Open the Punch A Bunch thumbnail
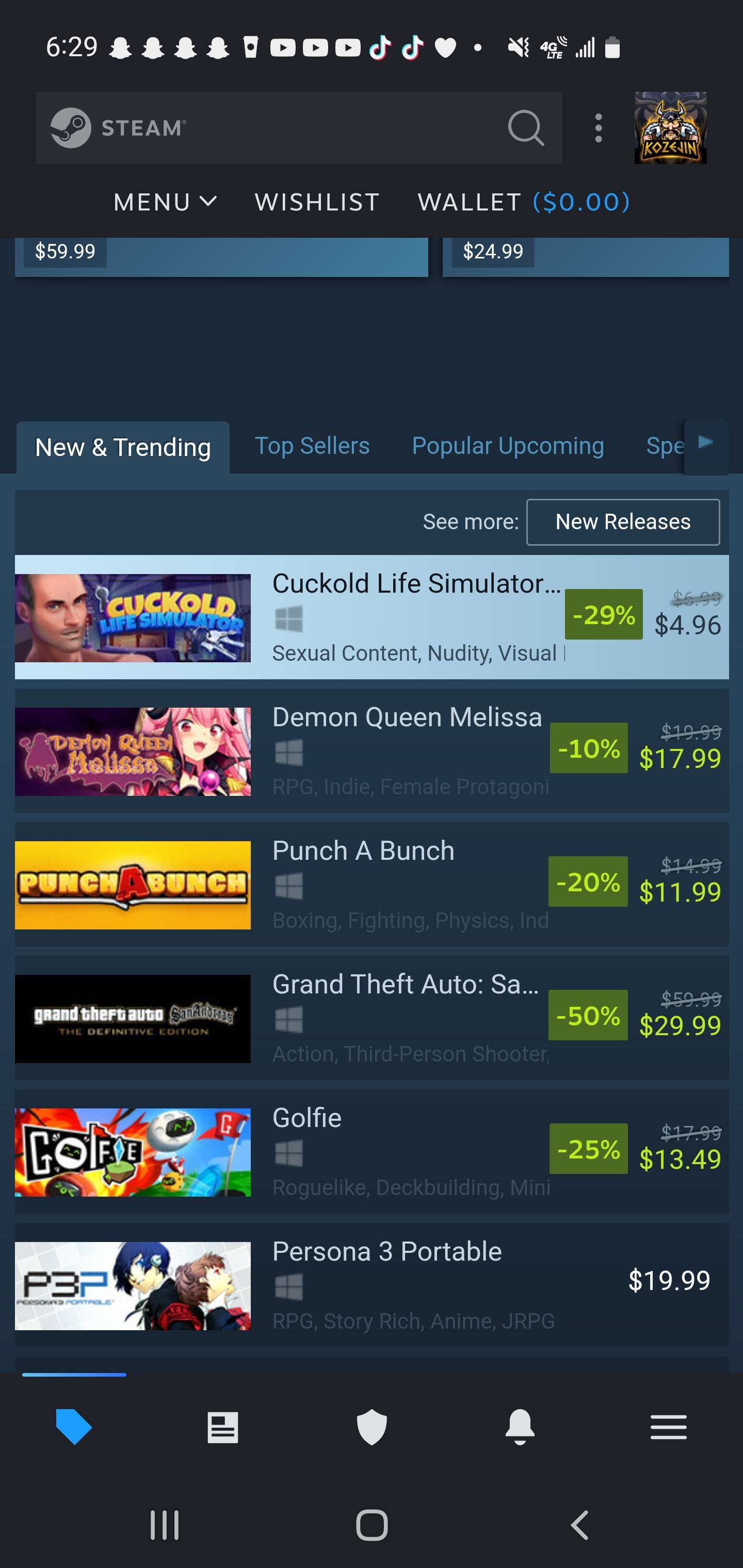The width and height of the screenshot is (743, 1568). click(x=133, y=885)
